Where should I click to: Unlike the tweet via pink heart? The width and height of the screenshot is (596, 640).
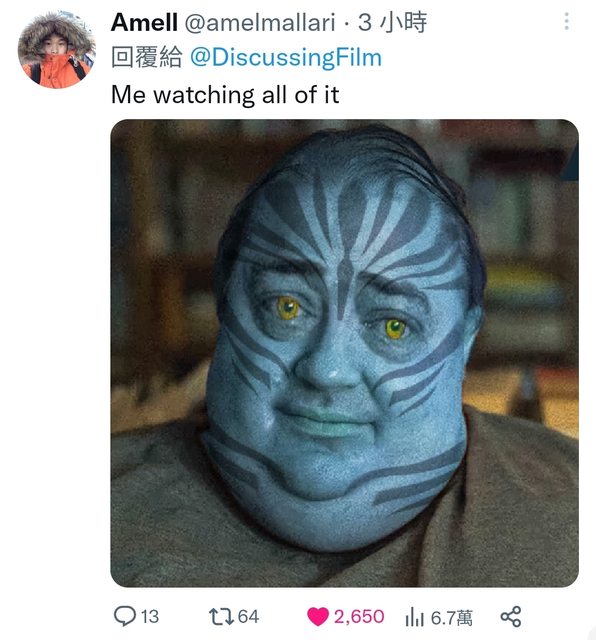click(x=318, y=616)
